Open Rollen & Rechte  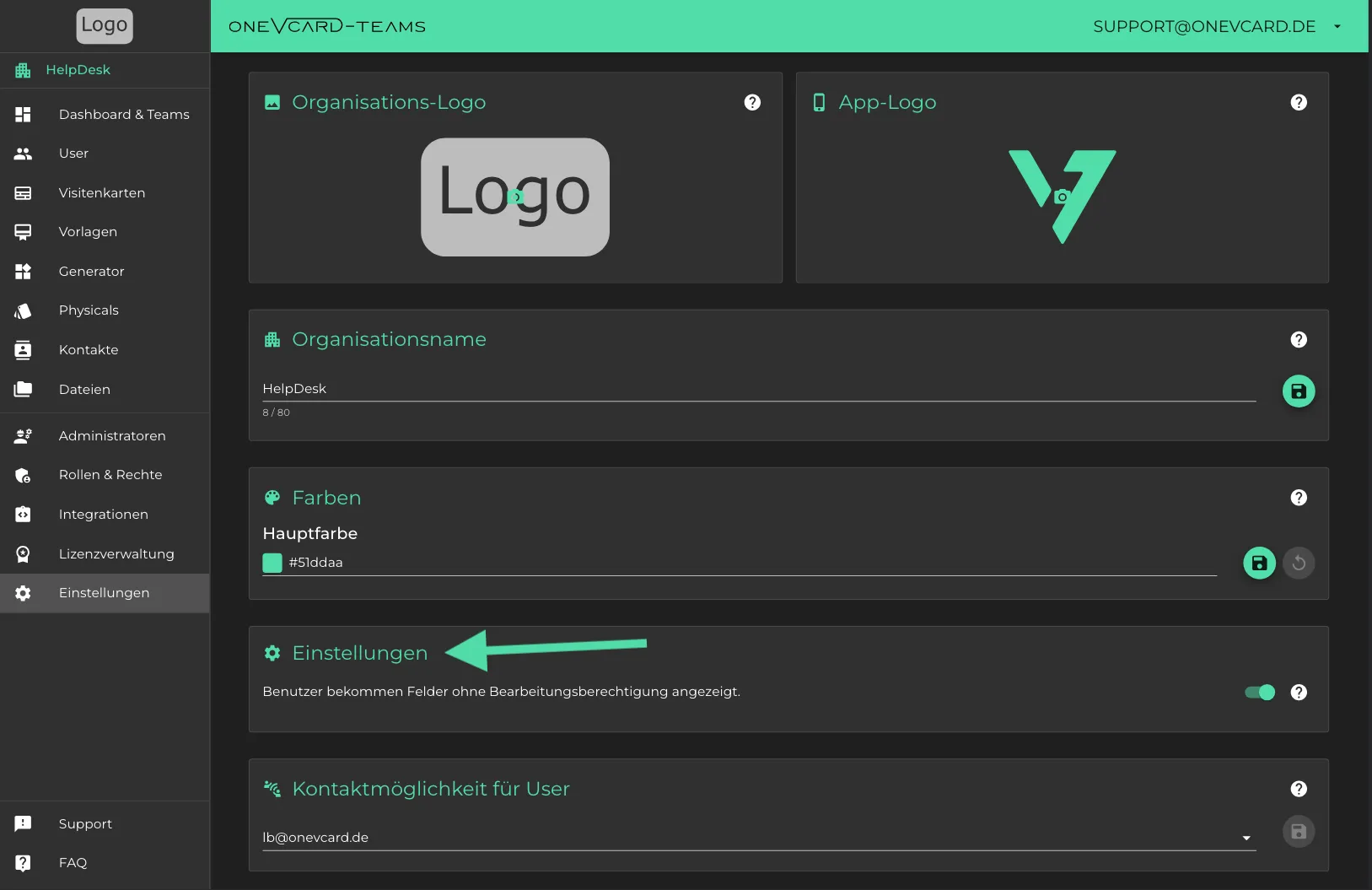[105, 475]
